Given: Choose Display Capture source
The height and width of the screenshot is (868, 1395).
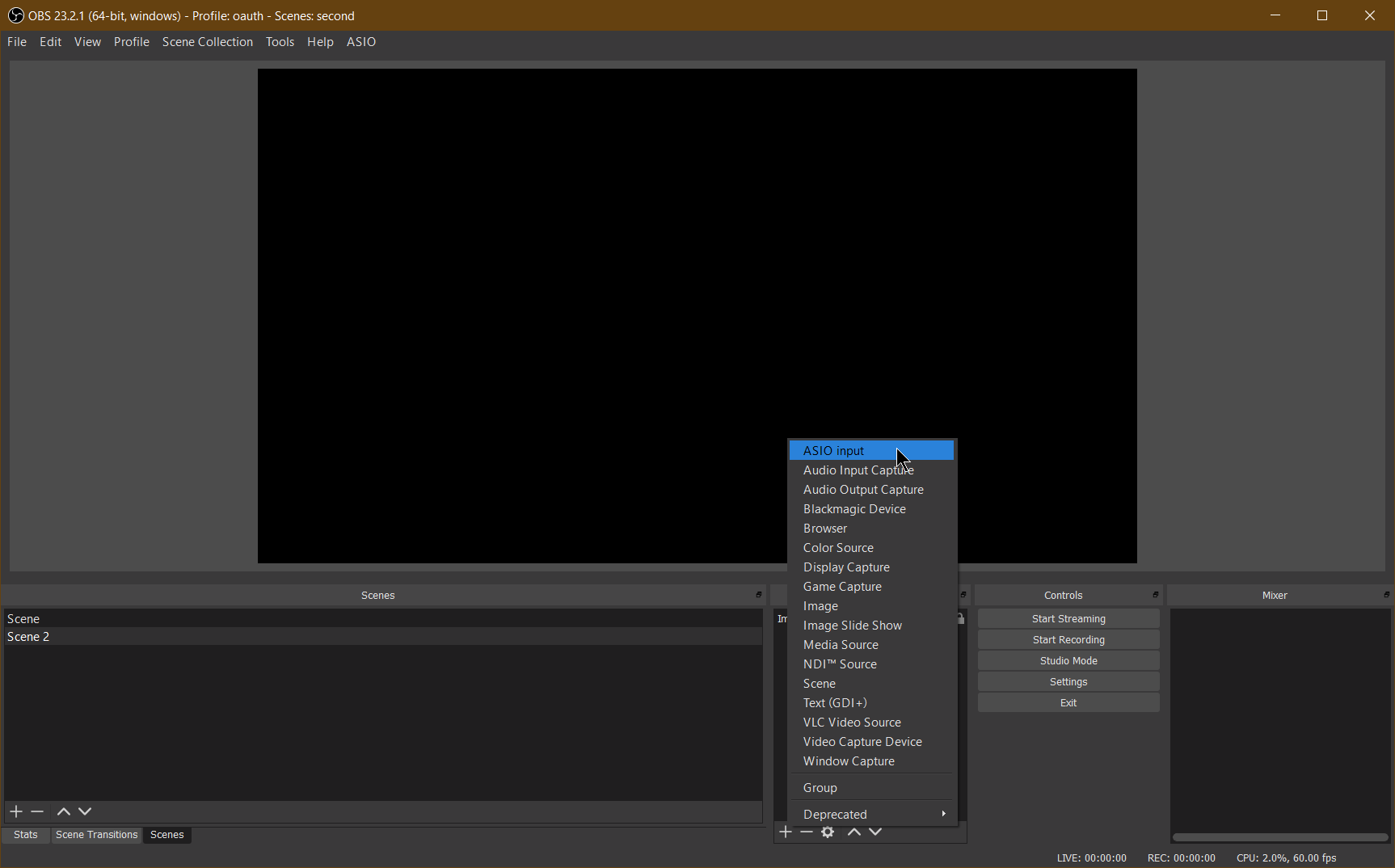Looking at the screenshot, I should pyautogui.click(x=872, y=567).
